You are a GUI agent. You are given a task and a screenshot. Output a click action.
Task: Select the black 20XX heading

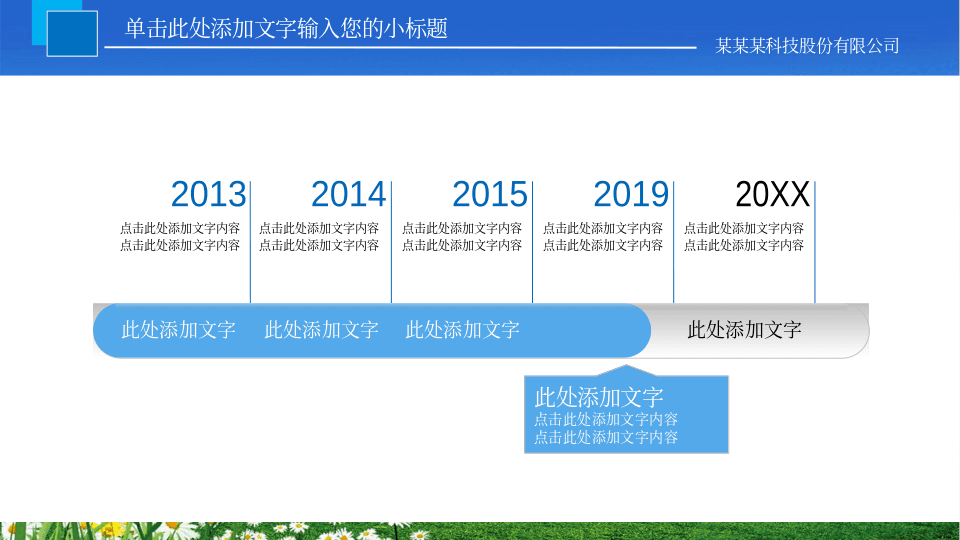point(772,194)
